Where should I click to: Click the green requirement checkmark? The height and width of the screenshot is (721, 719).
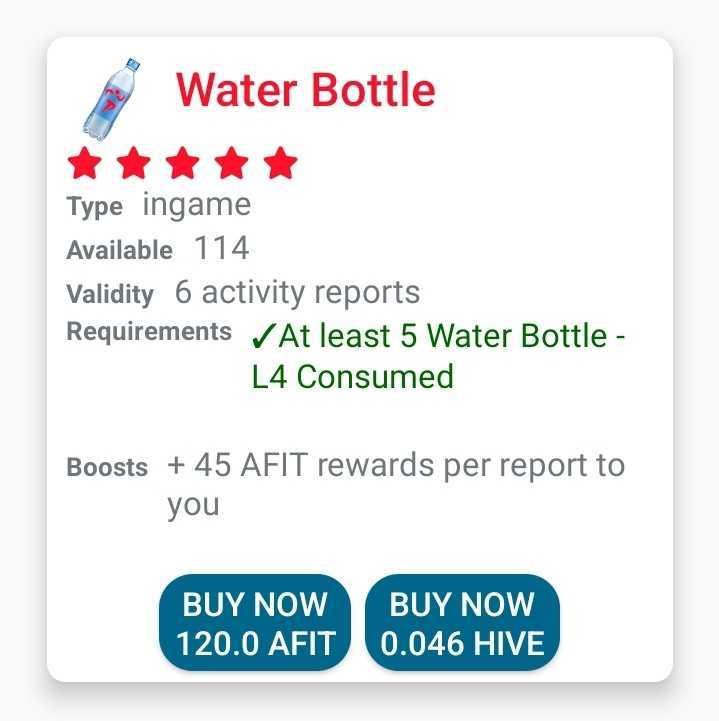click(263, 337)
